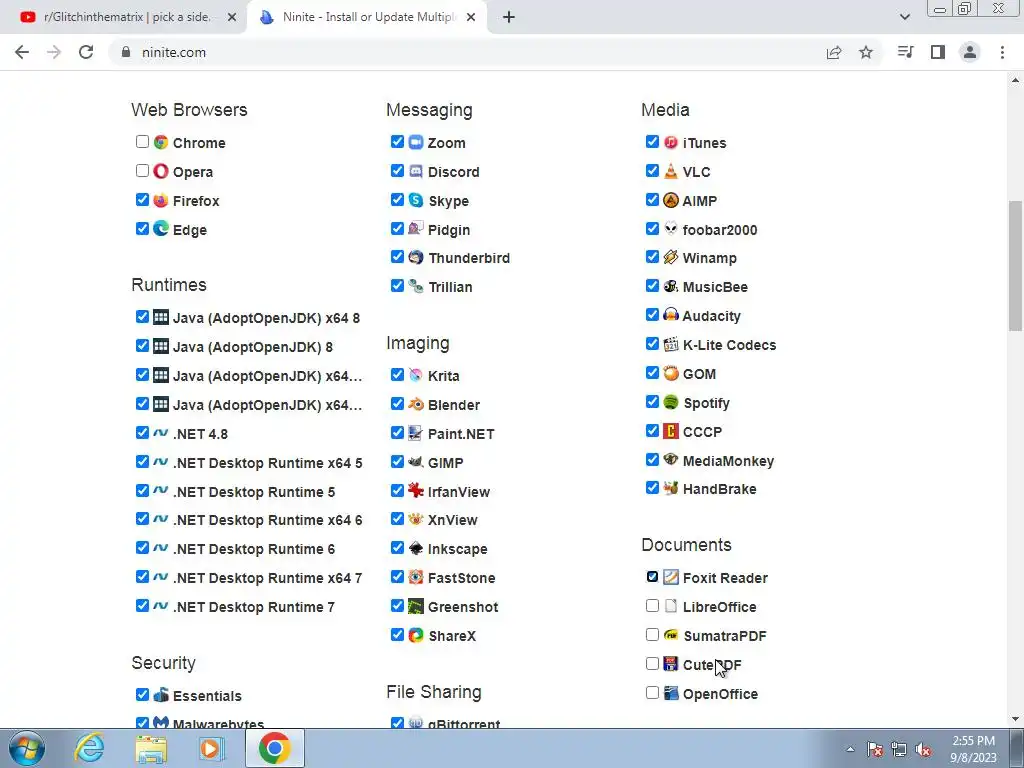Uncheck the Pidgin checkbox
Screen dimensions: 1024x768
coord(397,228)
